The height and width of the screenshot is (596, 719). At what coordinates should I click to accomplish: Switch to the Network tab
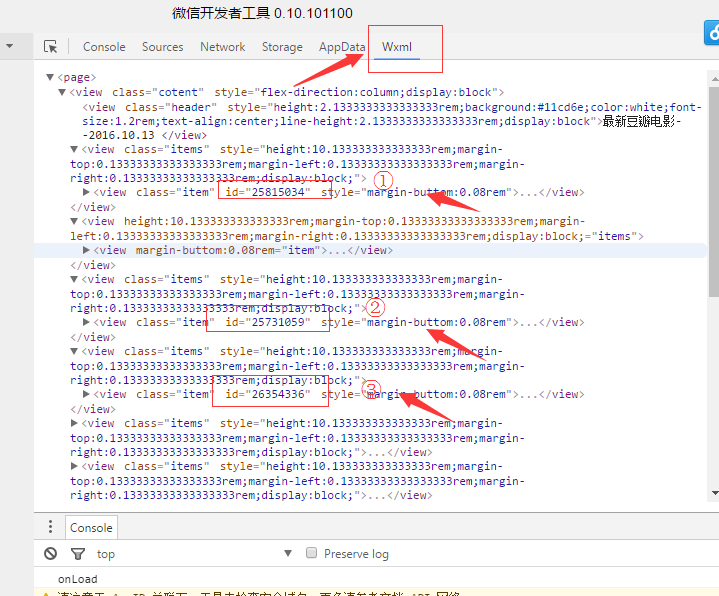222,47
